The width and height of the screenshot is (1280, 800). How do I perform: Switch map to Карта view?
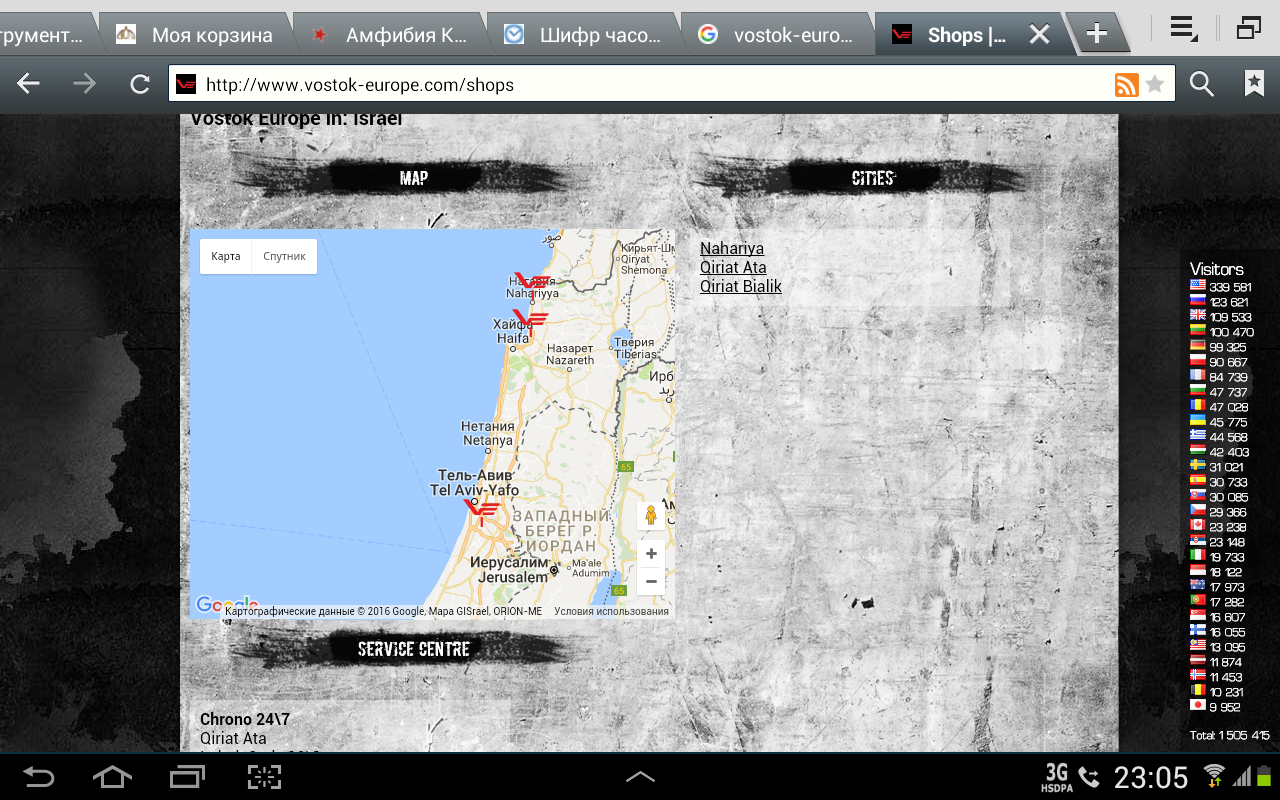pos(226,256)
